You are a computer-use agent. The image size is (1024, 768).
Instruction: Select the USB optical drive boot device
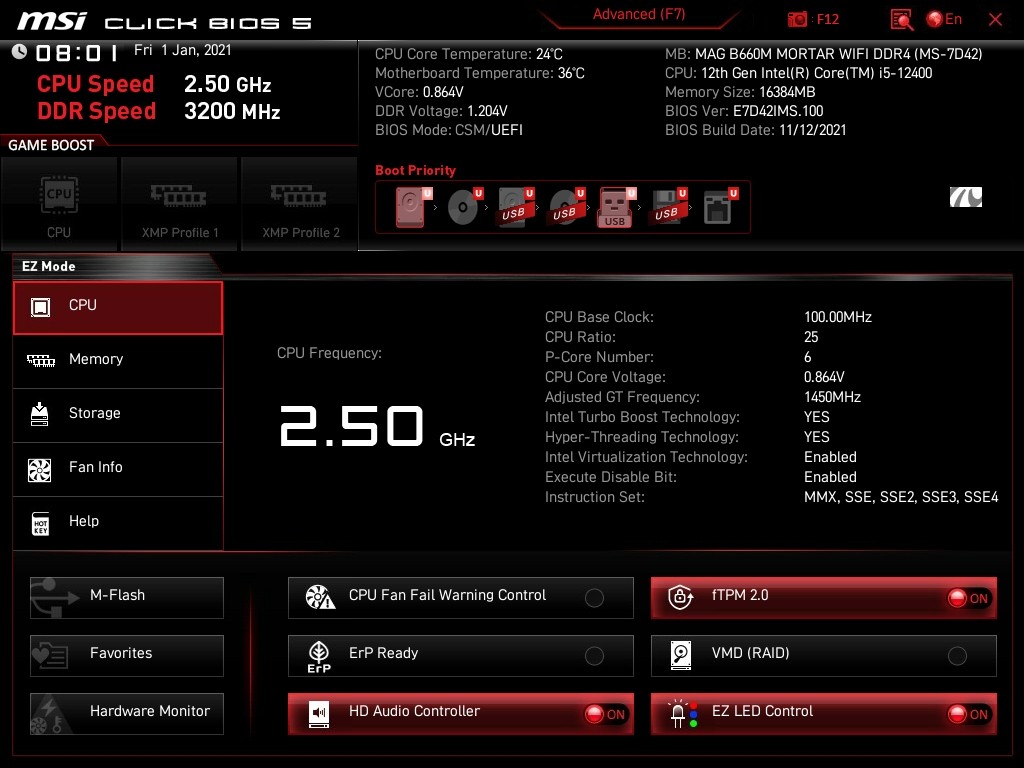click(566, 207)
